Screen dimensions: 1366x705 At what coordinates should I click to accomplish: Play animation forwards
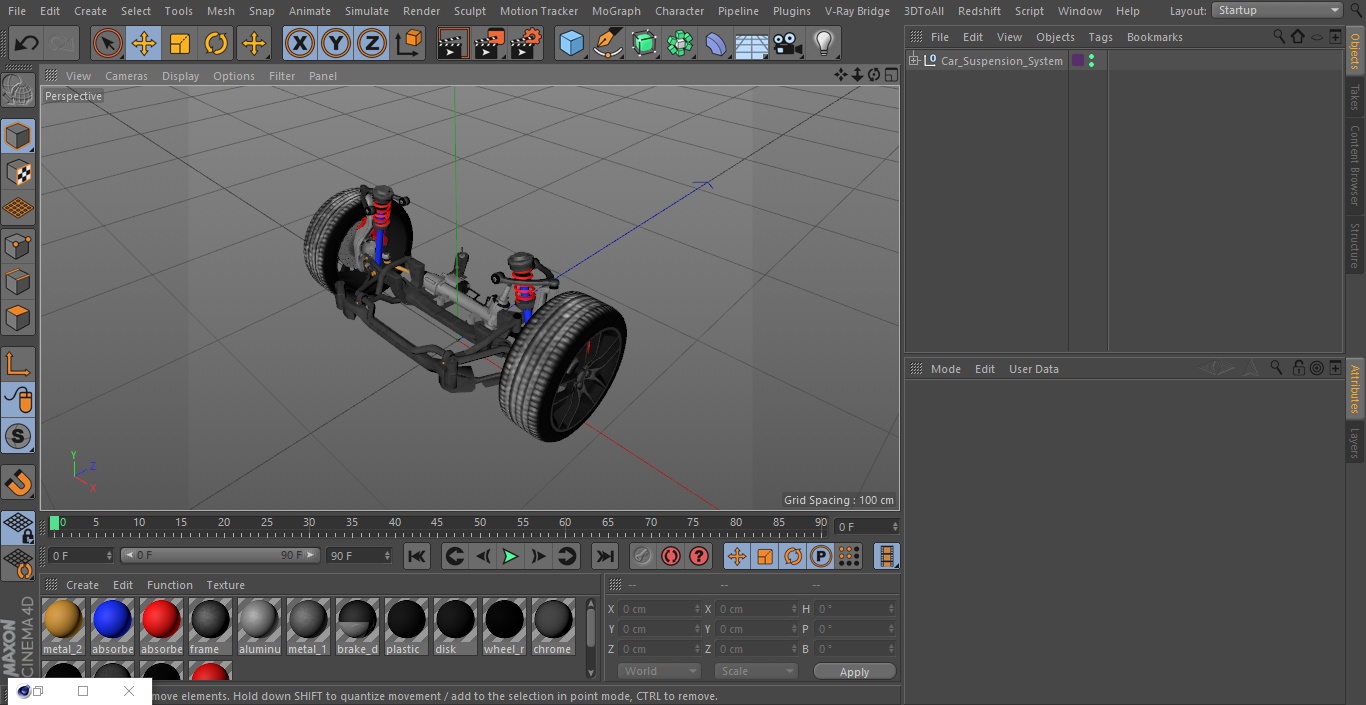(510, 556)
